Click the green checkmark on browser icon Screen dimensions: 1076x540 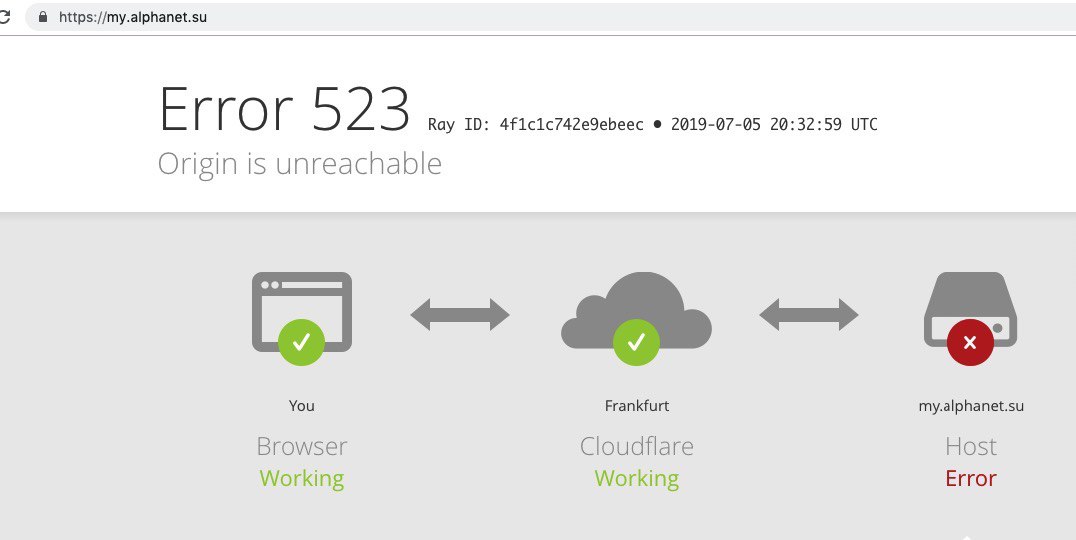point(301,343)
